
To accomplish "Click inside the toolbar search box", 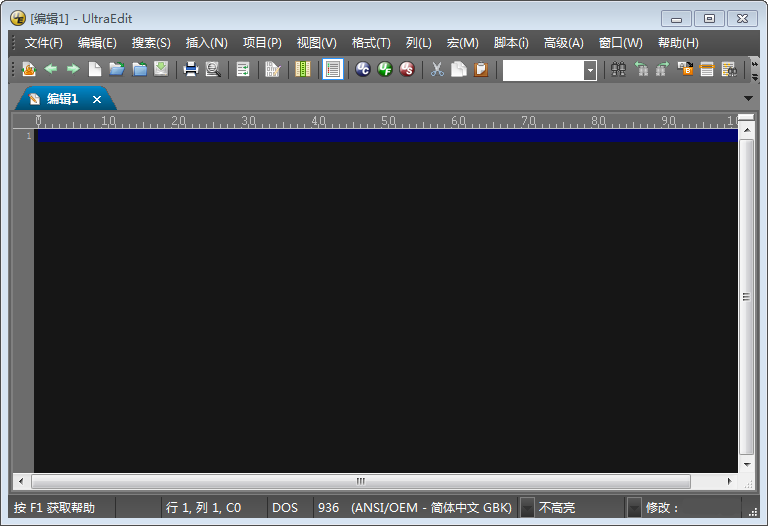I will pyautogui.click(x=543, y=71).
